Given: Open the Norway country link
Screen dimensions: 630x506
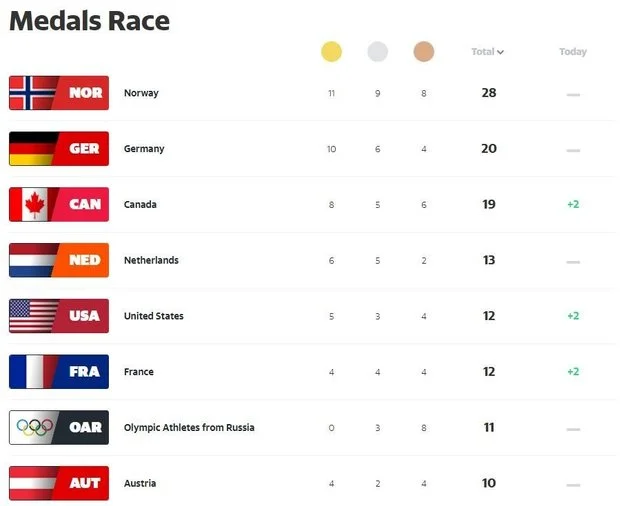Looking at the screenshot, I should pos(141,93).
